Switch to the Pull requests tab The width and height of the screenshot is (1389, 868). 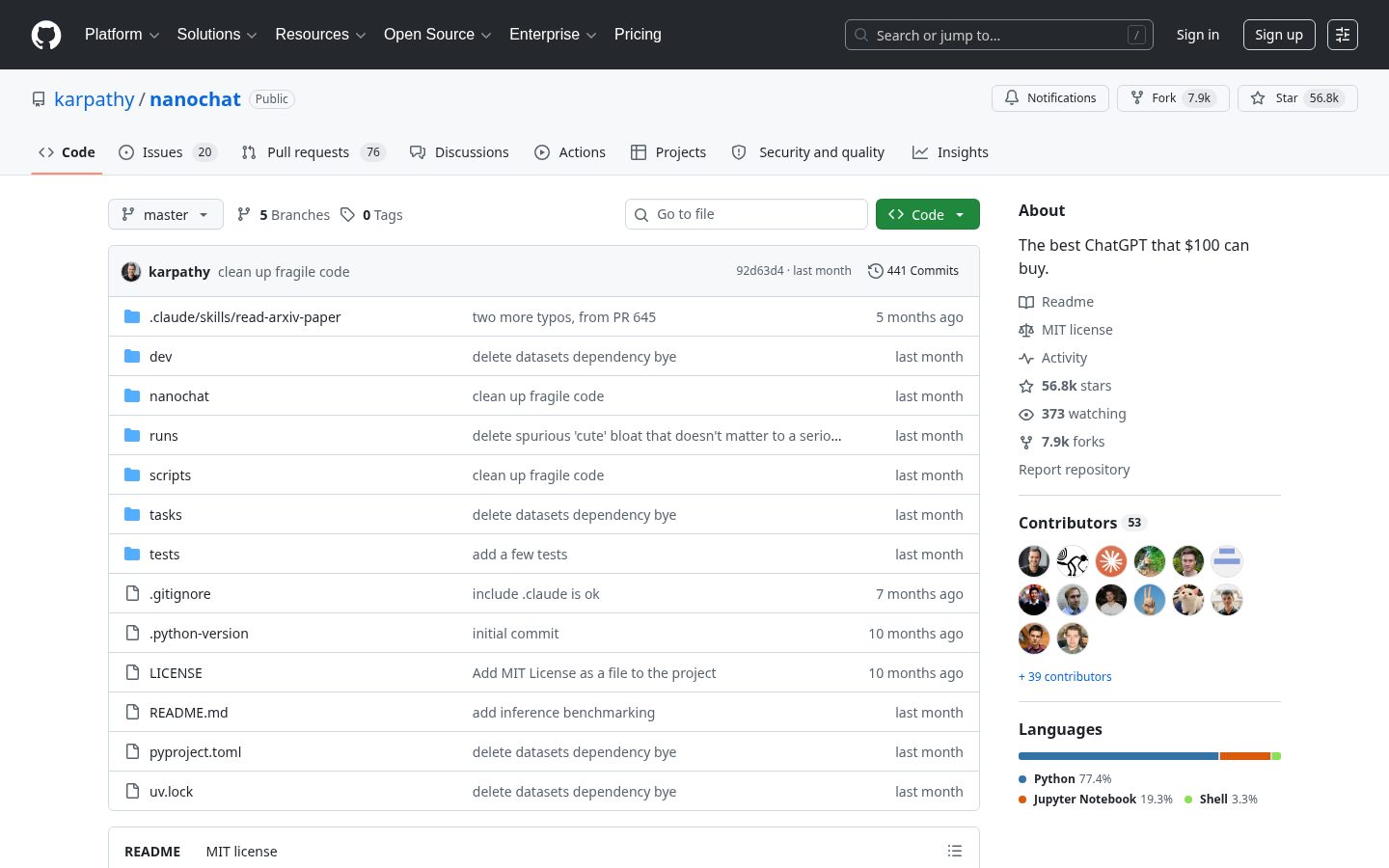tap(313, 152)
